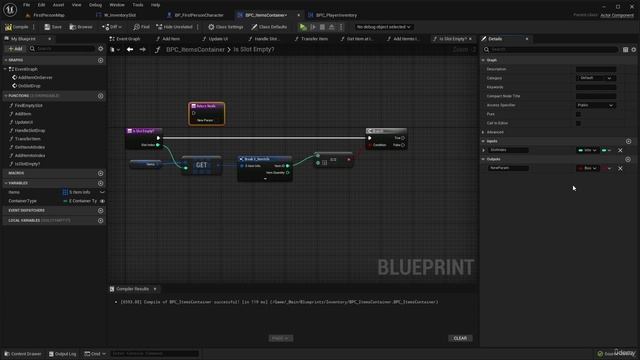640x360 pixels.
Task: Collapse the Variables section
Action: [x=6, y=183]
